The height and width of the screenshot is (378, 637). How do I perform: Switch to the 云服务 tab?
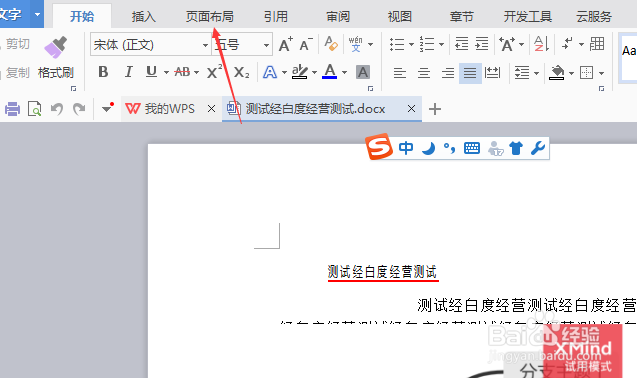(x=594, y=17)
